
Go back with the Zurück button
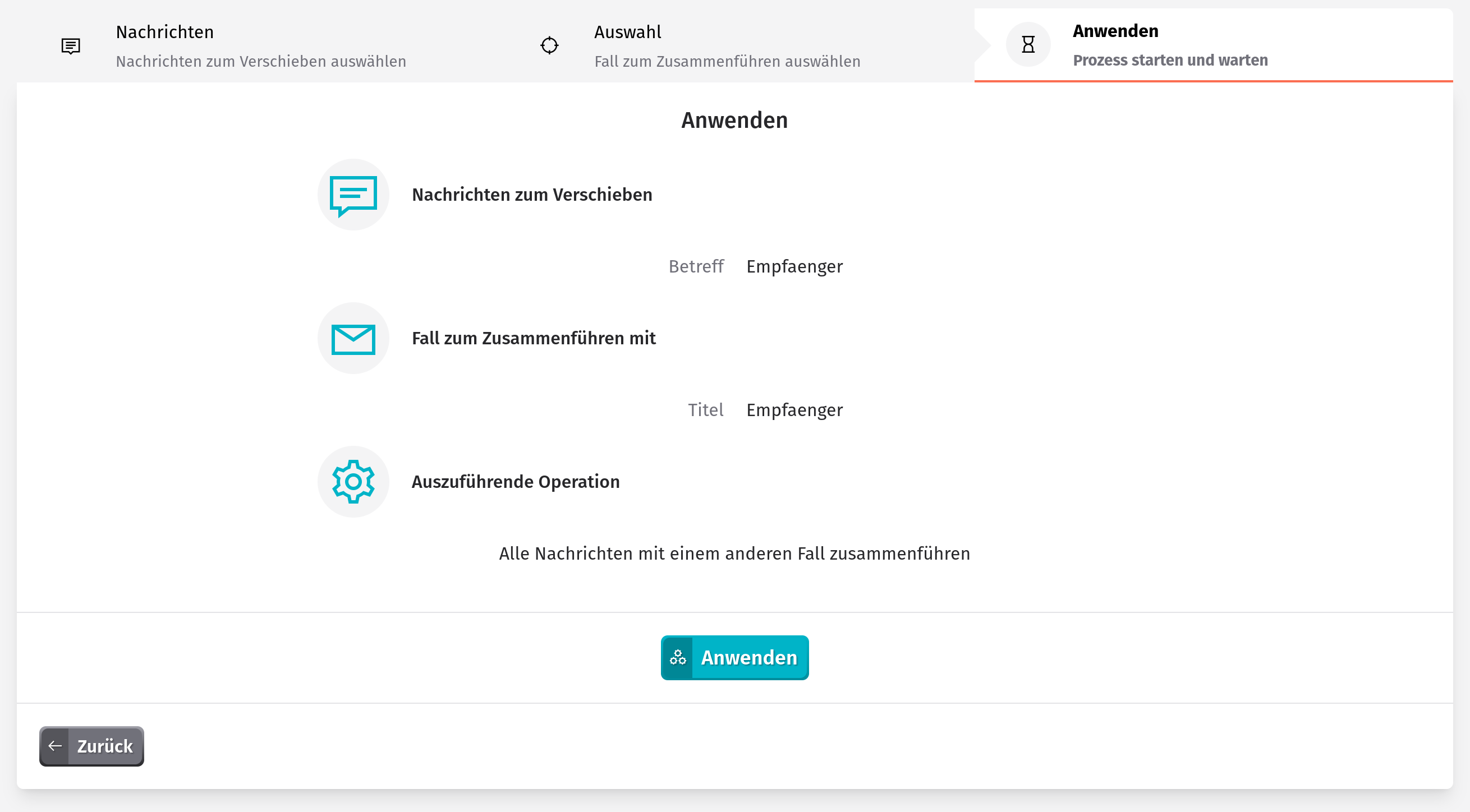pos(92,746)
